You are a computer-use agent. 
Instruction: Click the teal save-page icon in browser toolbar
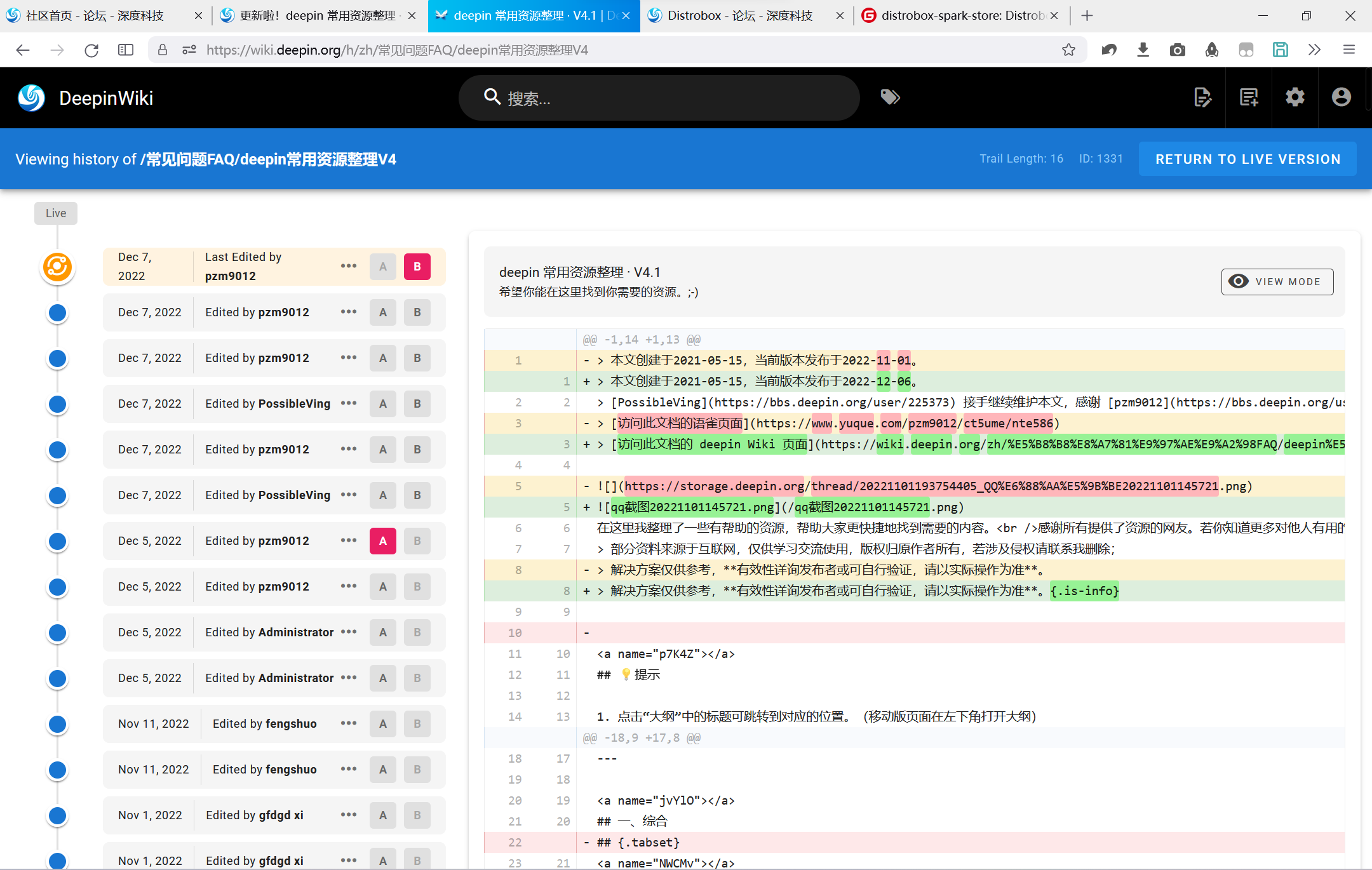(1280, 50)
